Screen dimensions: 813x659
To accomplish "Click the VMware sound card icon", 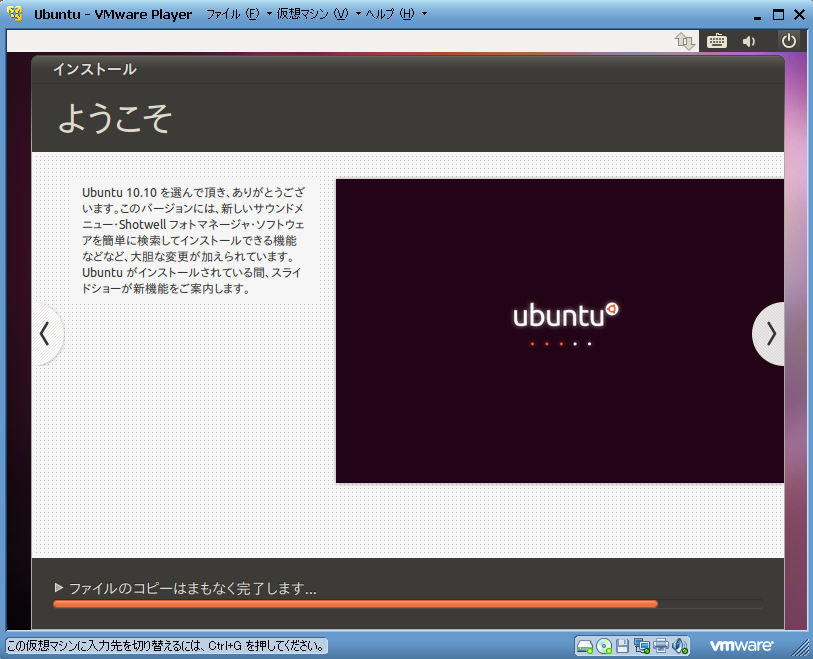I will coord(679,646).
